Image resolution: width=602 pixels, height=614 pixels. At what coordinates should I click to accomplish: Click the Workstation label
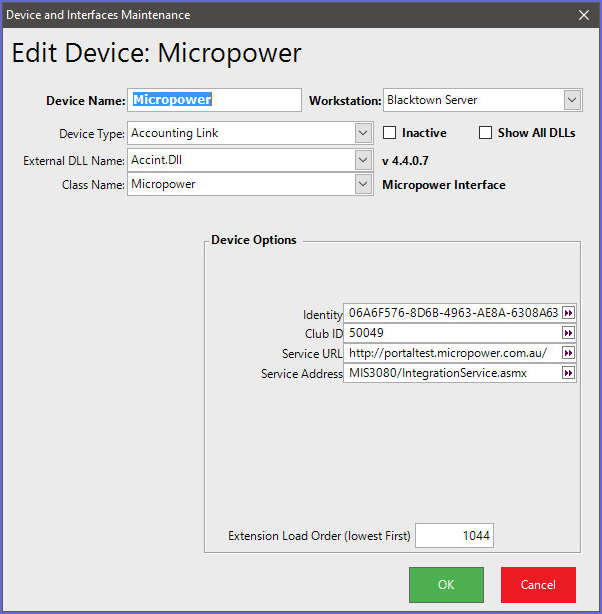345,101
